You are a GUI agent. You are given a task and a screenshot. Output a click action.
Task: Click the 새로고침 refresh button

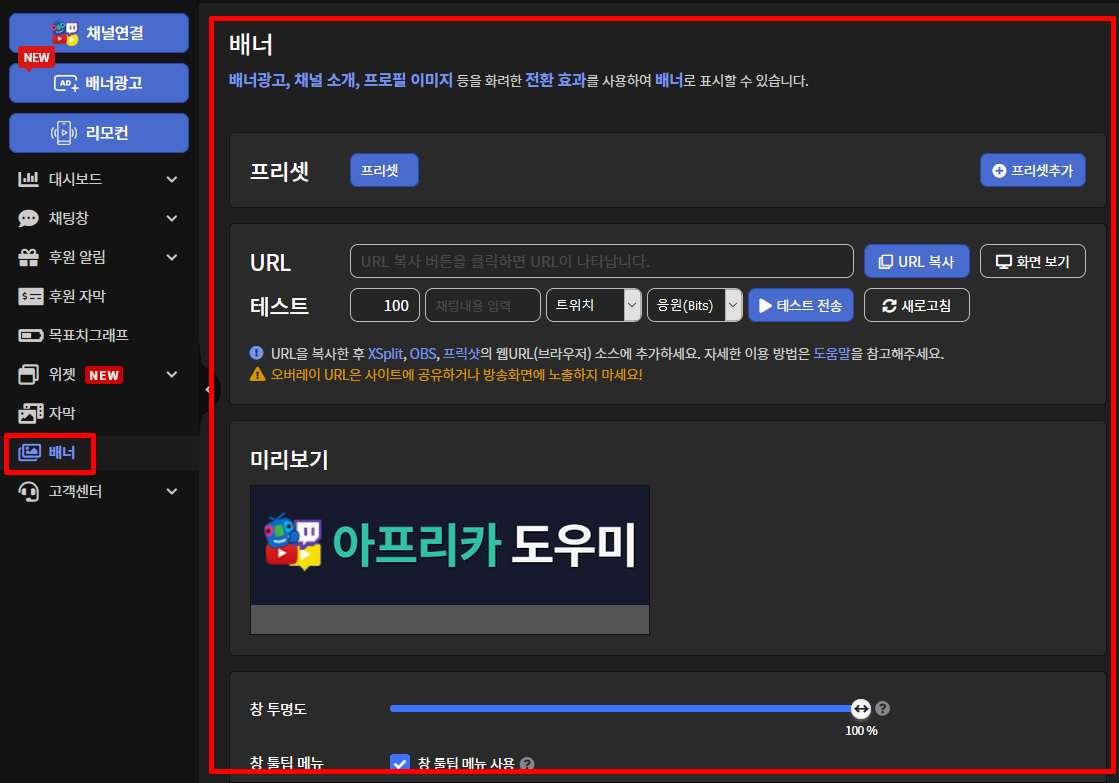[917, 305]
